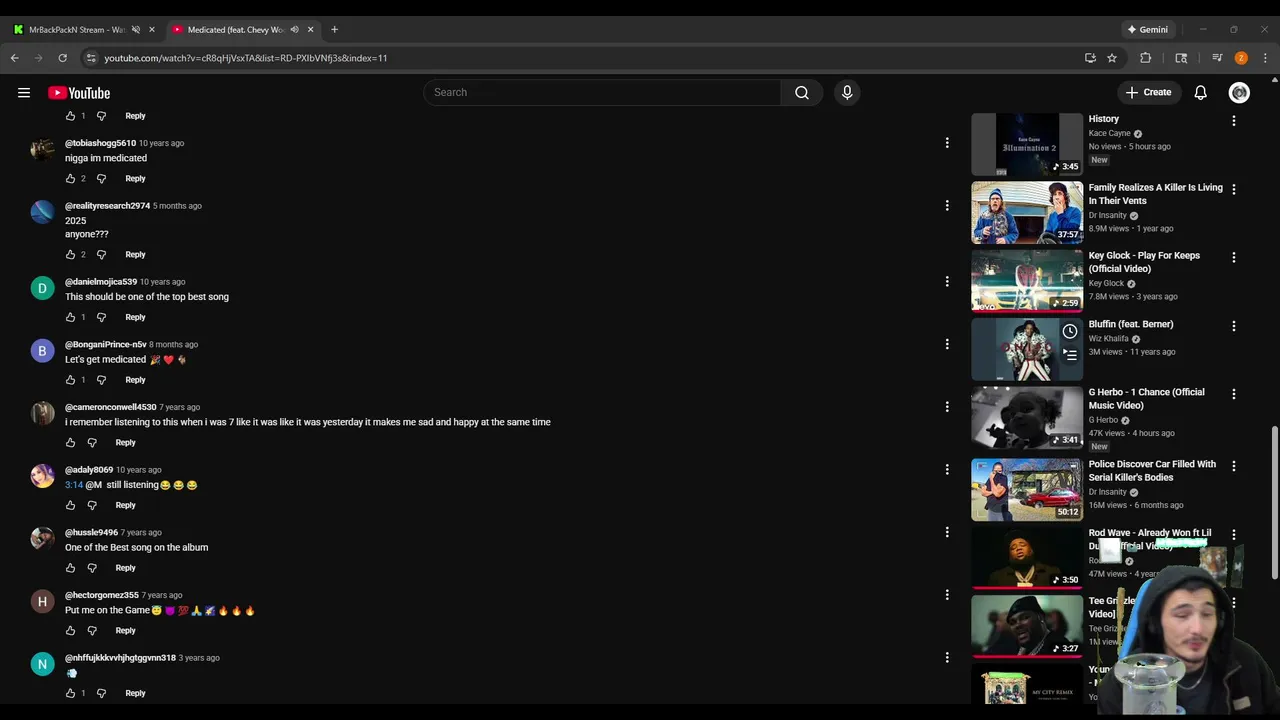Image resolution: width=1280 pixels, height=720 pixels.
Task: Open more actions for 'Bluffin (feat. Berner)'
Action: click(1234, 326)
